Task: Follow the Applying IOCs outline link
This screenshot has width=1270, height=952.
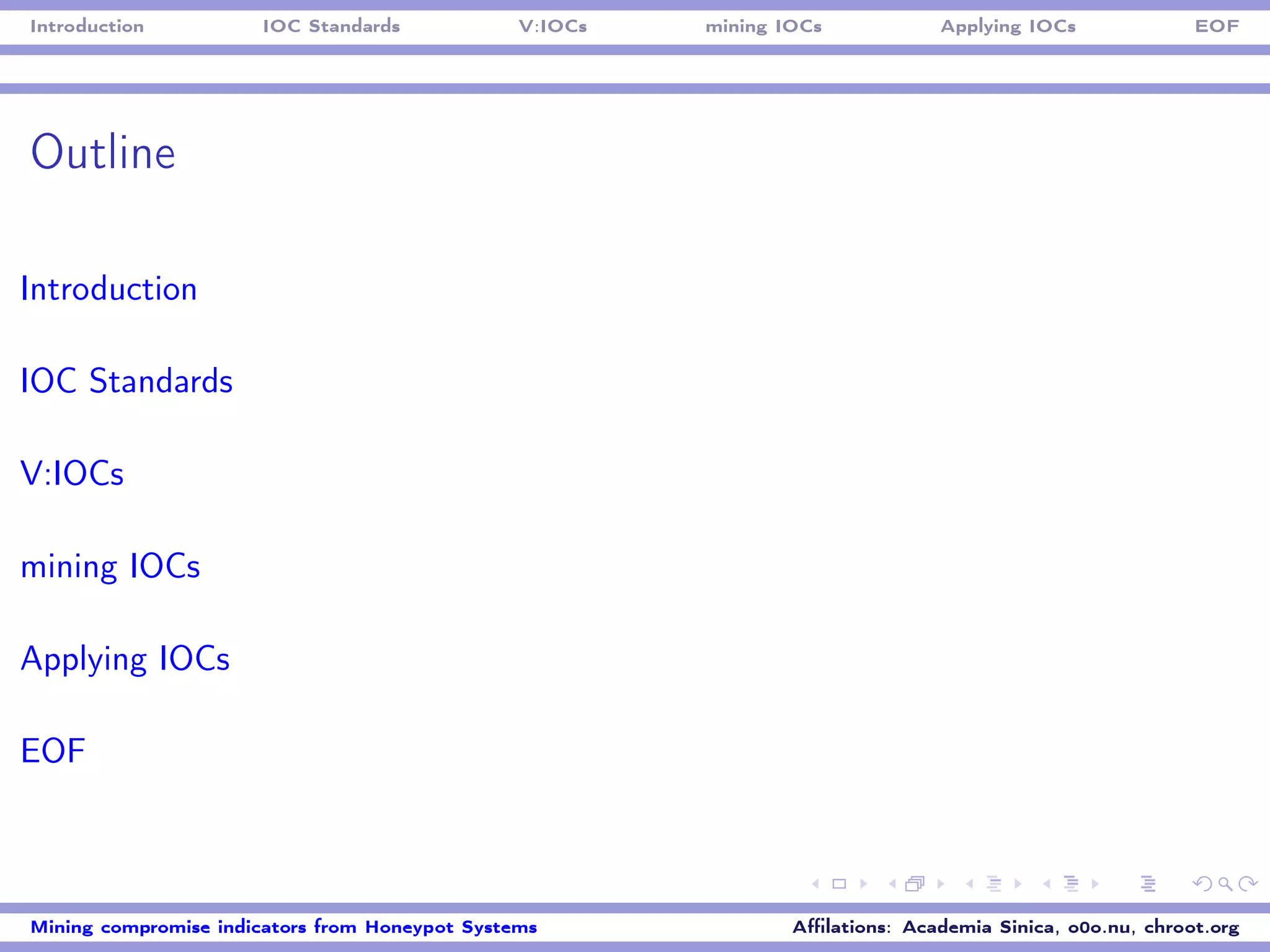Action: coord(125,659)
